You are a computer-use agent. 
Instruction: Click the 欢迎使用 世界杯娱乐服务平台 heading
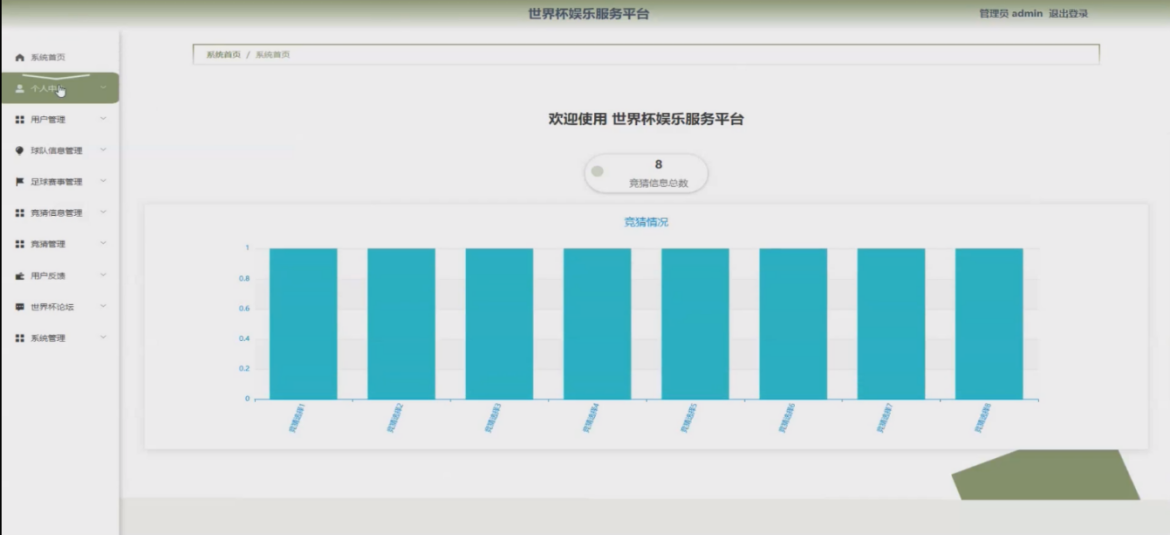tap(646, 119)
